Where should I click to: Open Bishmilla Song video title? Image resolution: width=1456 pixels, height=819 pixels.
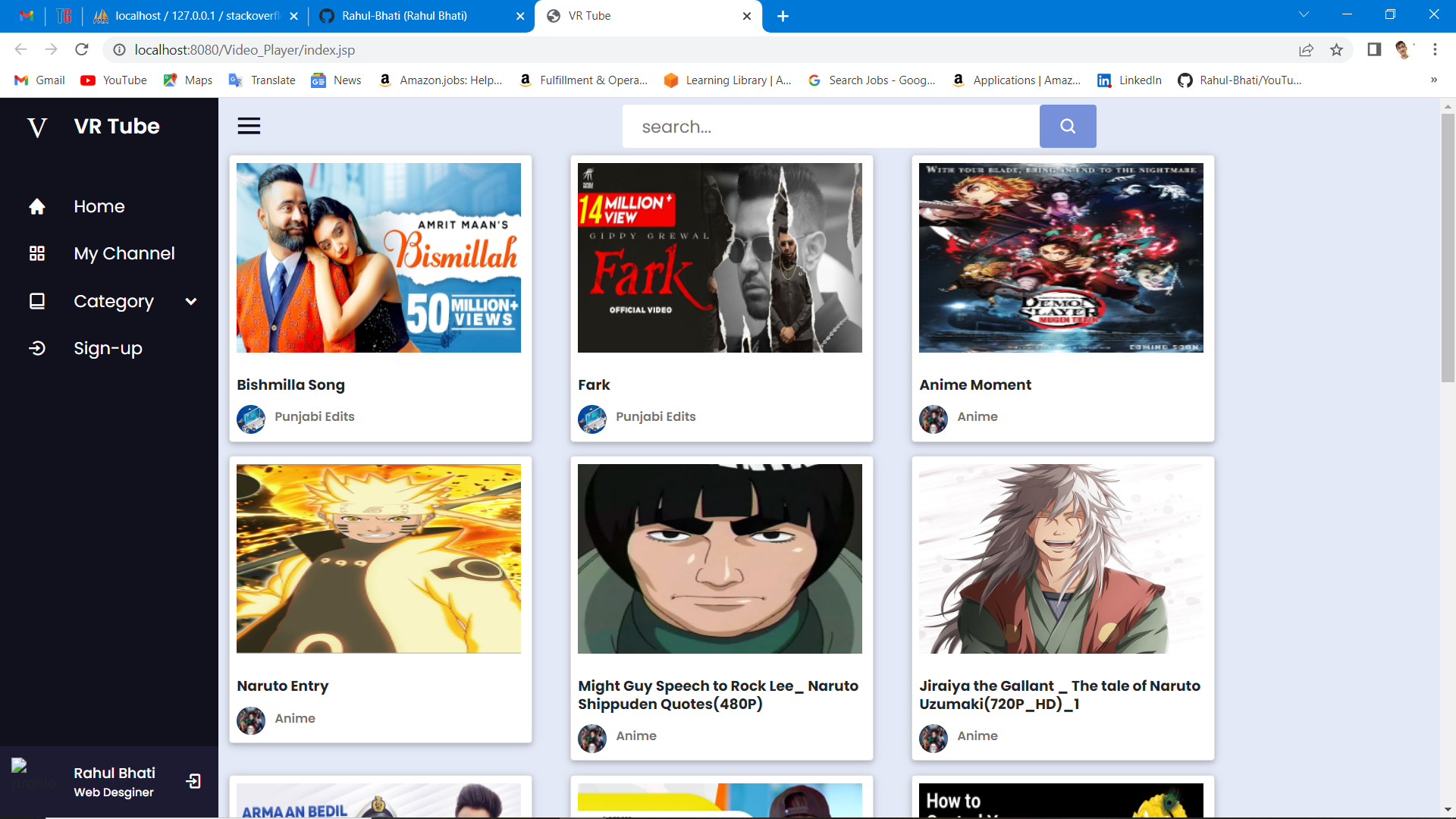pos(290,384)
